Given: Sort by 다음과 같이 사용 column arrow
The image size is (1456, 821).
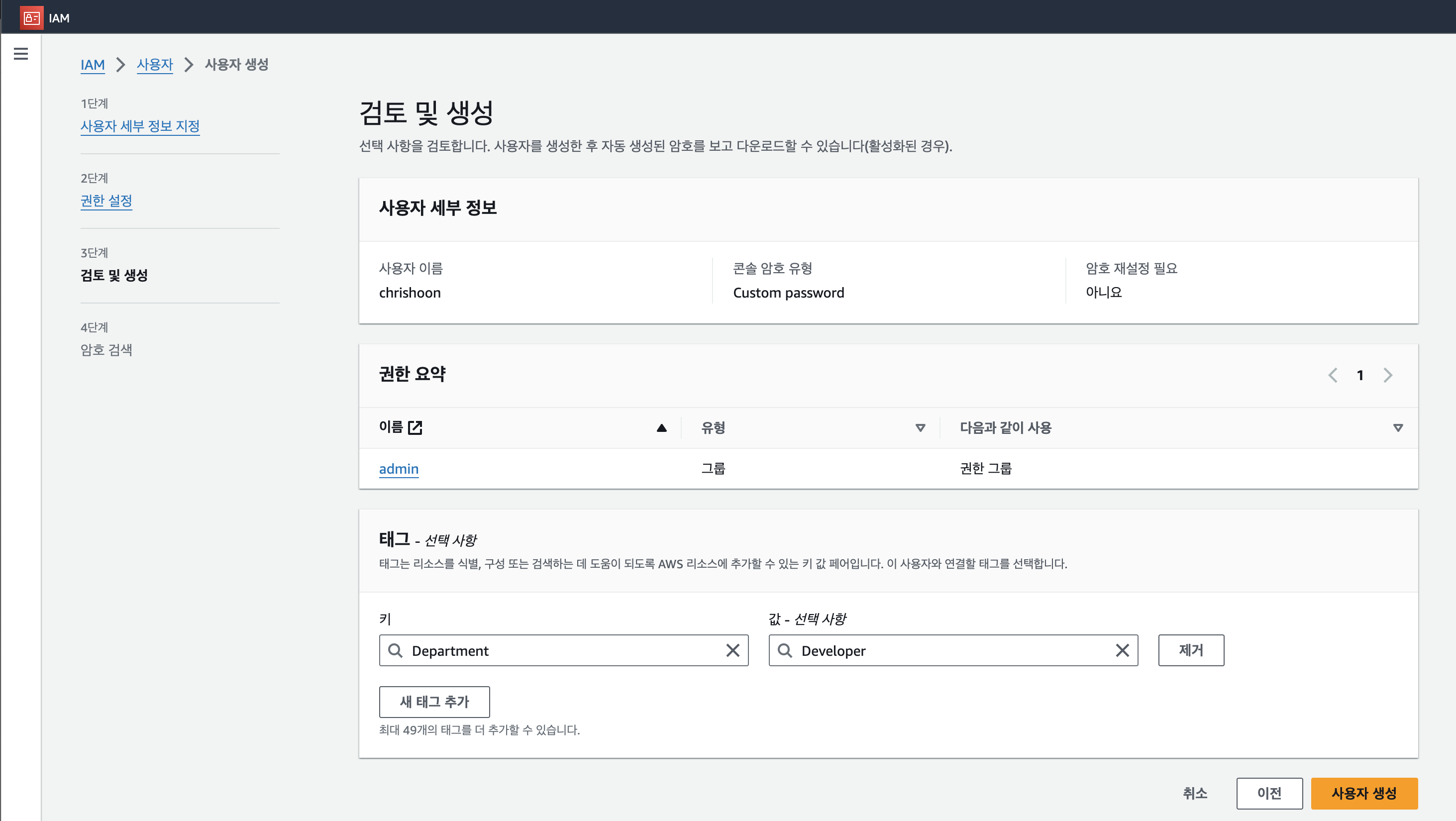Looking at the screenshot, I should click(x=1398, y=428).
